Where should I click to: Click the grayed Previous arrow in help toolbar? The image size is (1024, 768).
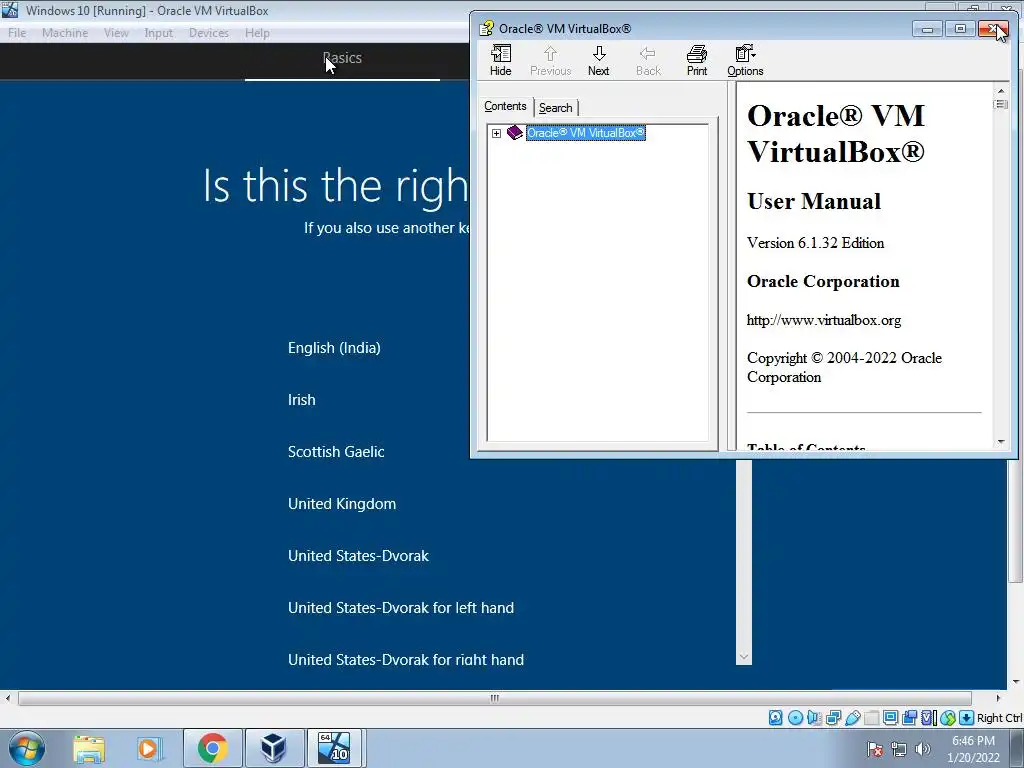click(x=551, y=60)
